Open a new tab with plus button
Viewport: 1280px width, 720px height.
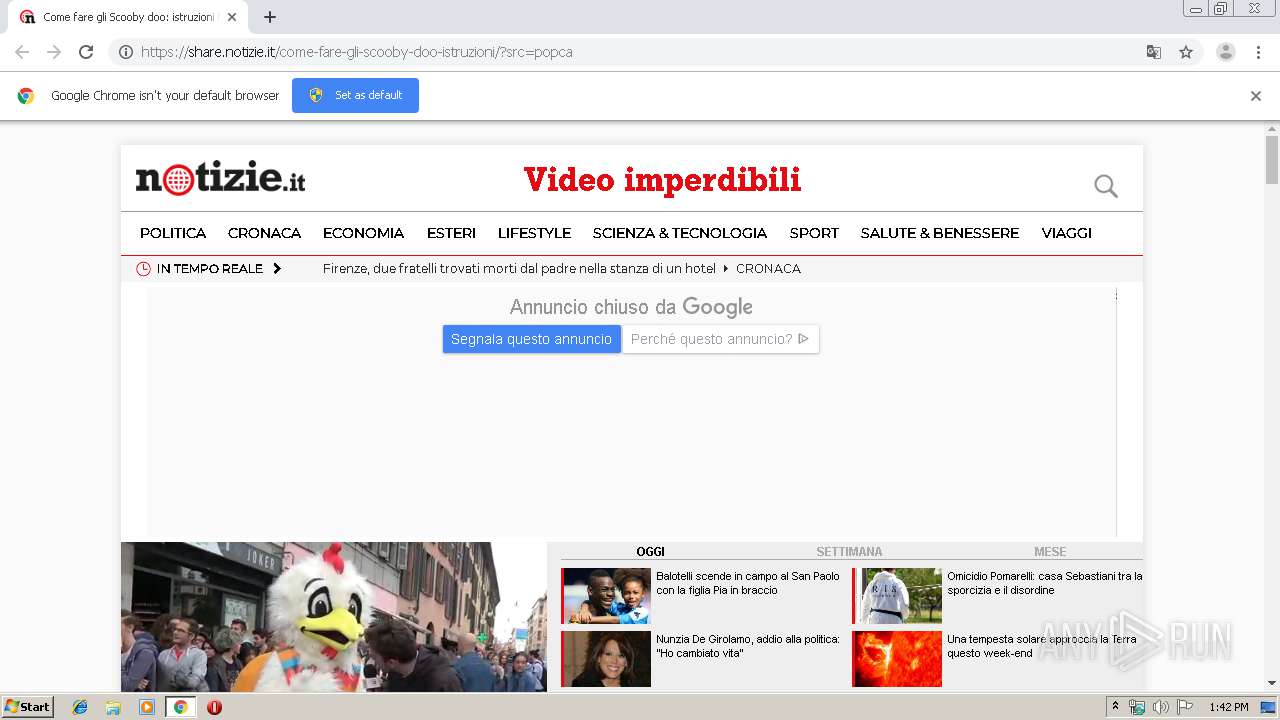tap(270, 17)
